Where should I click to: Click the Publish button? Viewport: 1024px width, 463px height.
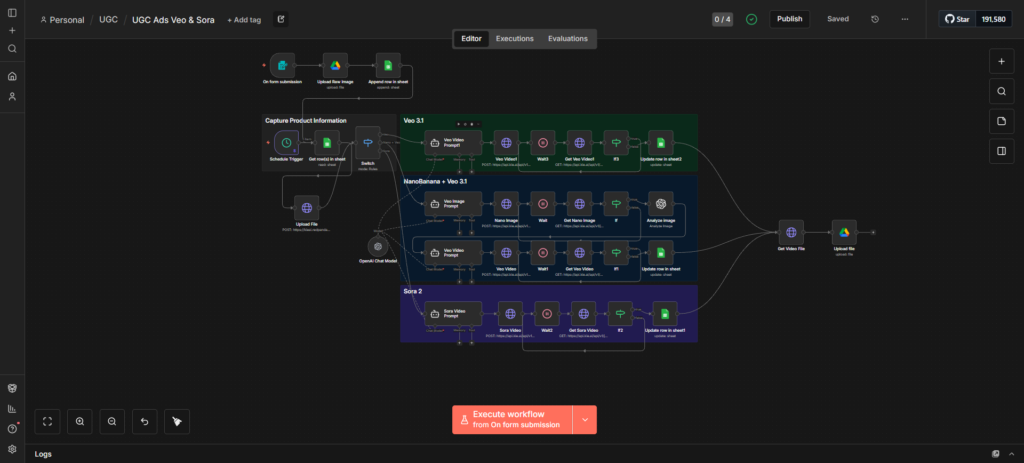790,19
